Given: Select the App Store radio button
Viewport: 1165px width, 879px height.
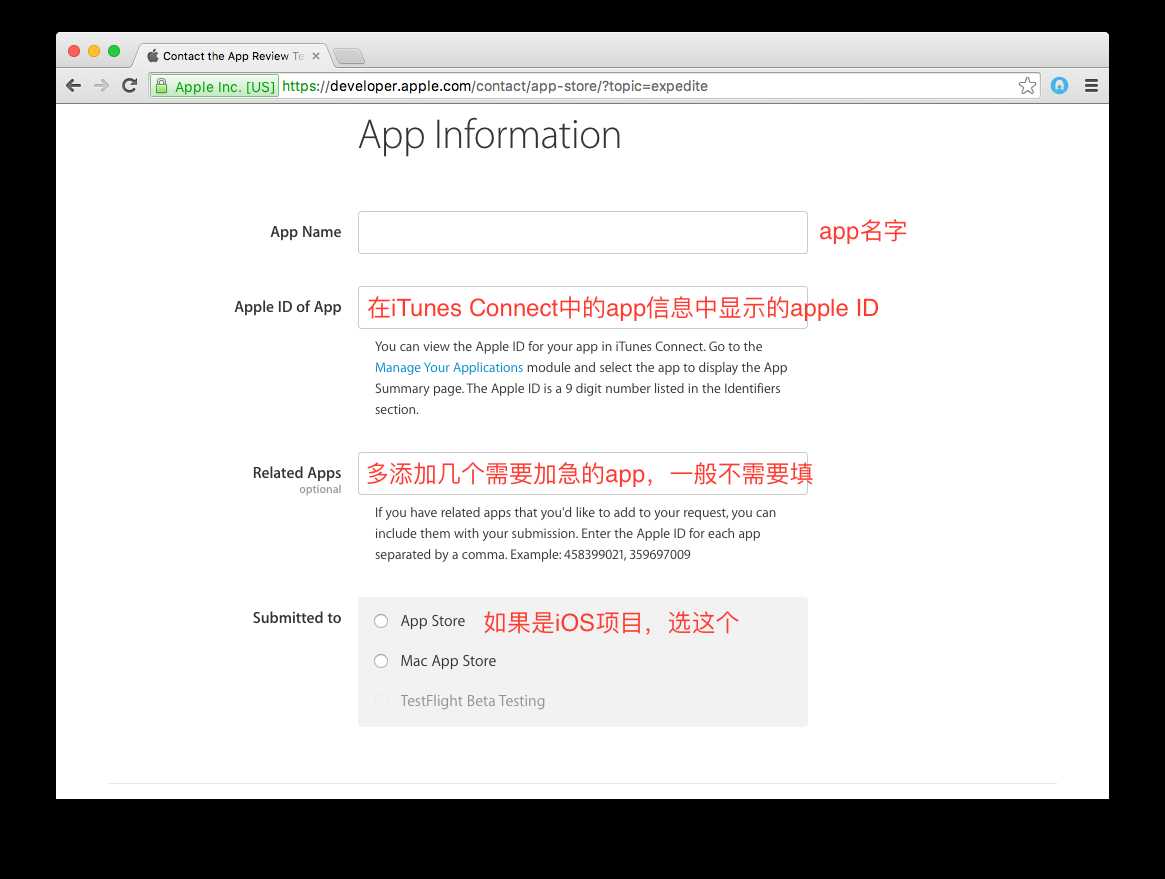Looking at the screenshot, I should (x=381, y=621).
